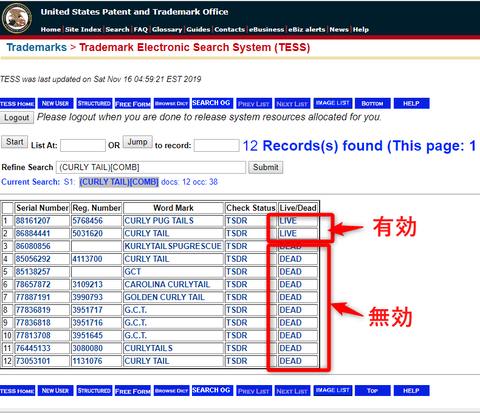The image size is (480, 413).
Task: Open serial number 86080856
Action: pyautogui.click(x=33, y=246)
